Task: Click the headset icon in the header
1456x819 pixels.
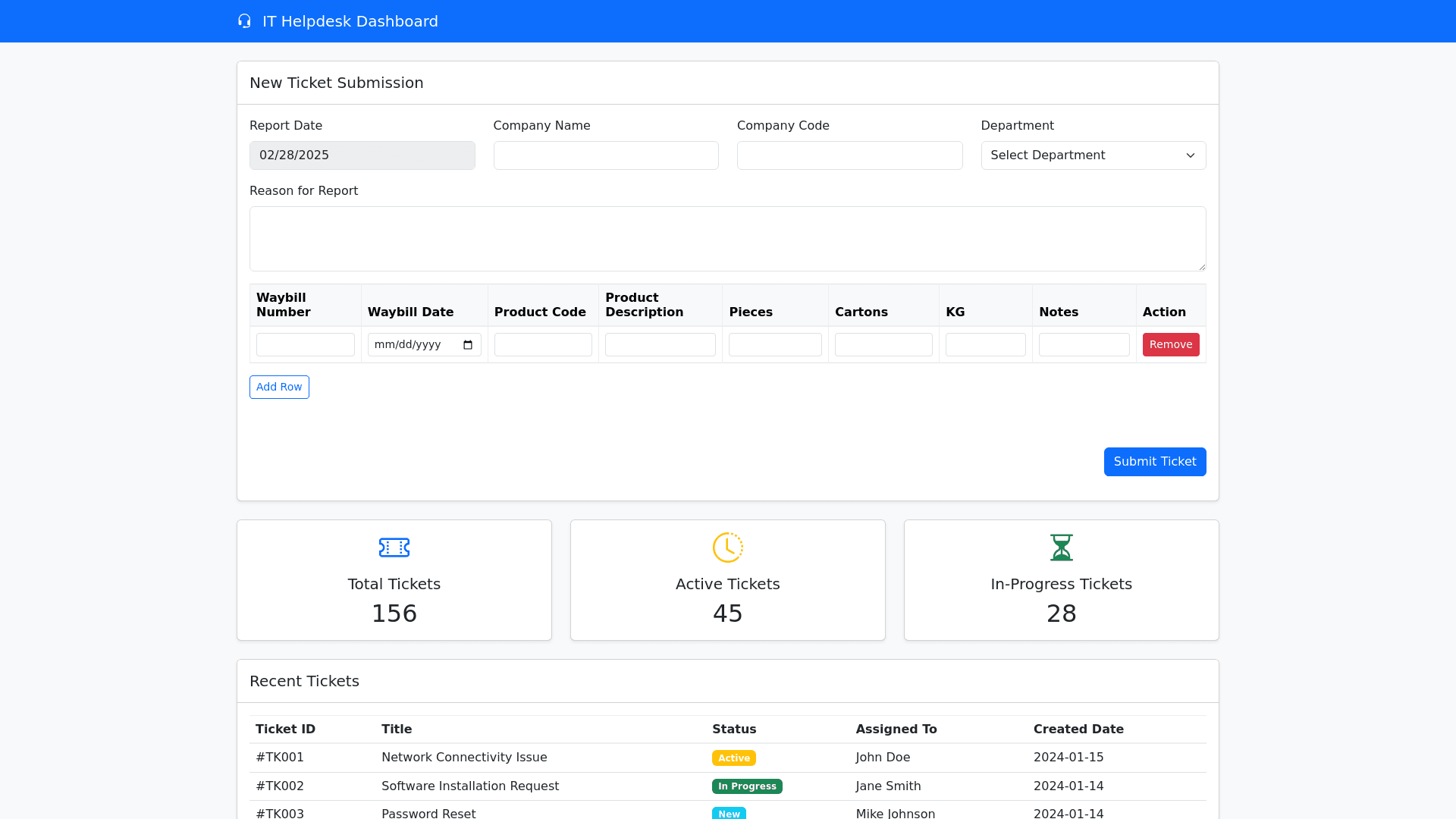Action: (244, 21)
